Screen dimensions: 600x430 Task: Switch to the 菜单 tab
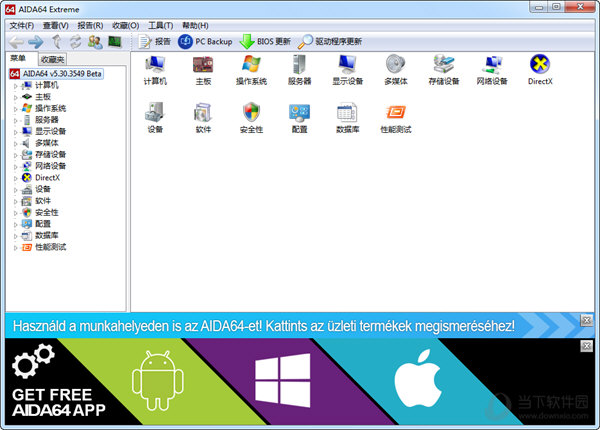tap(18, 58)
